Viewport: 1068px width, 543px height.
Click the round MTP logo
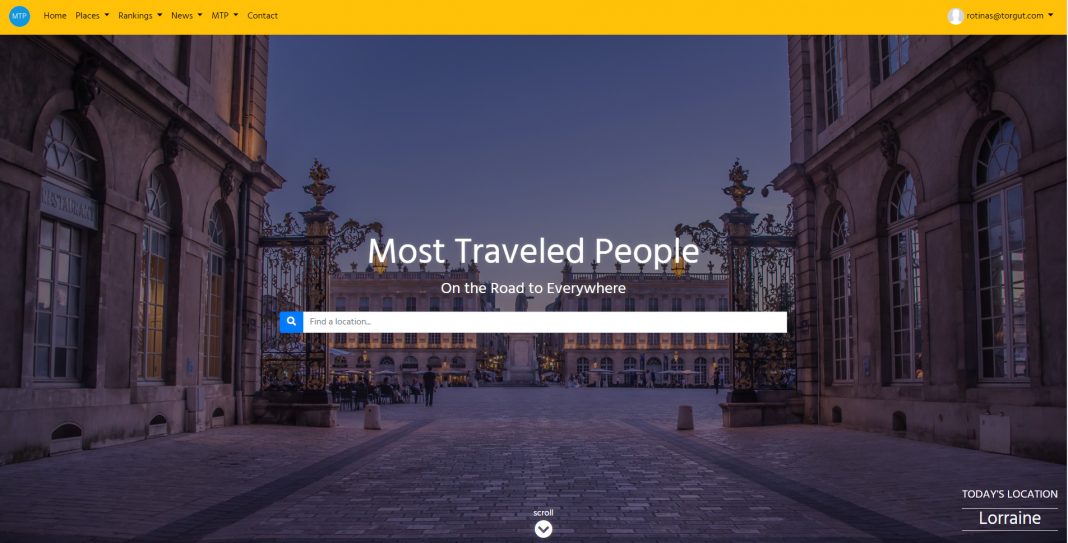pos(19,16)
